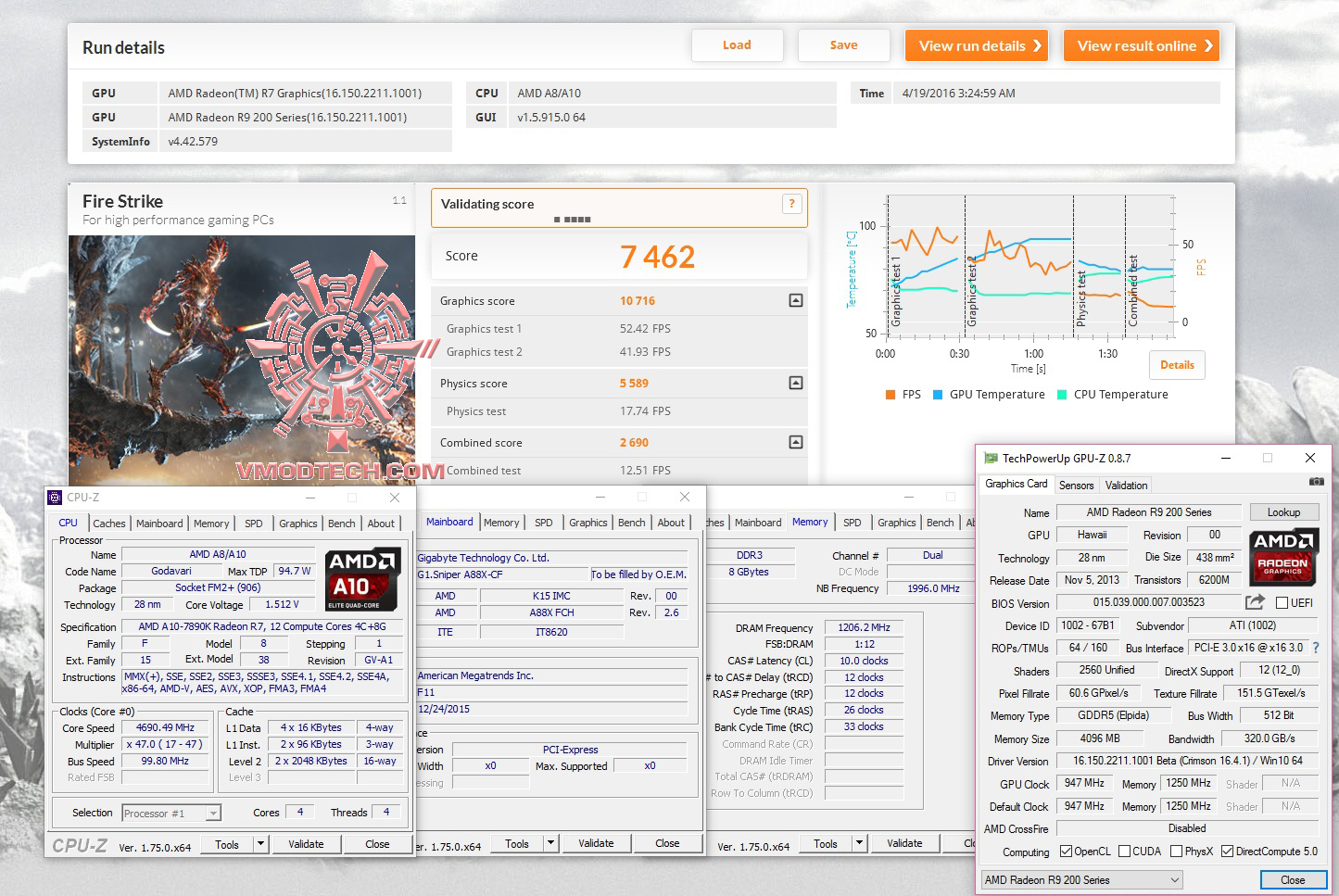The image size is (1339, 896).
Task: Switch to the Memory tab in the CPU-Z Mainboard window
Action: (x=501, y=523)
